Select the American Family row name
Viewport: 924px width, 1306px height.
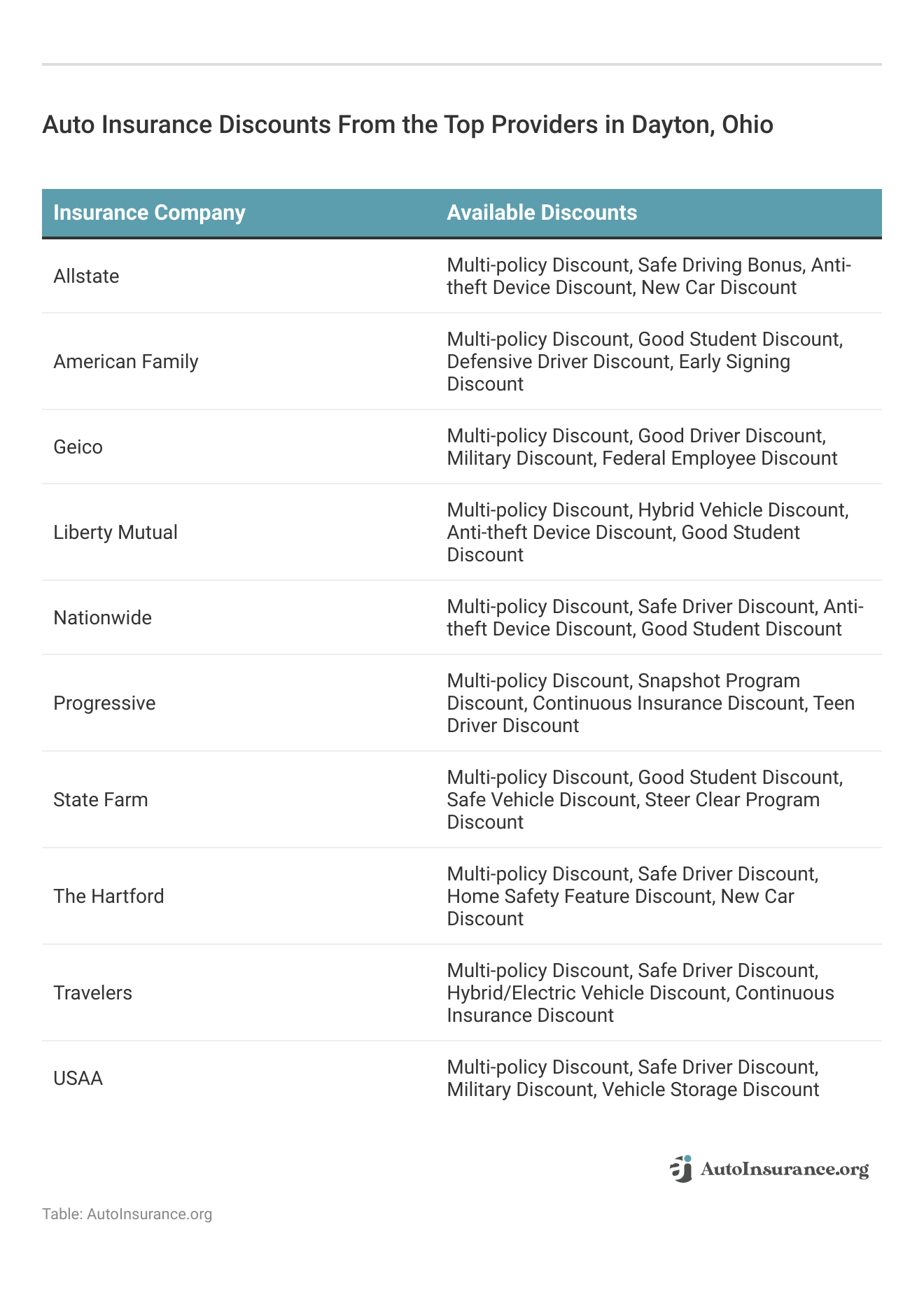(126, 362)
